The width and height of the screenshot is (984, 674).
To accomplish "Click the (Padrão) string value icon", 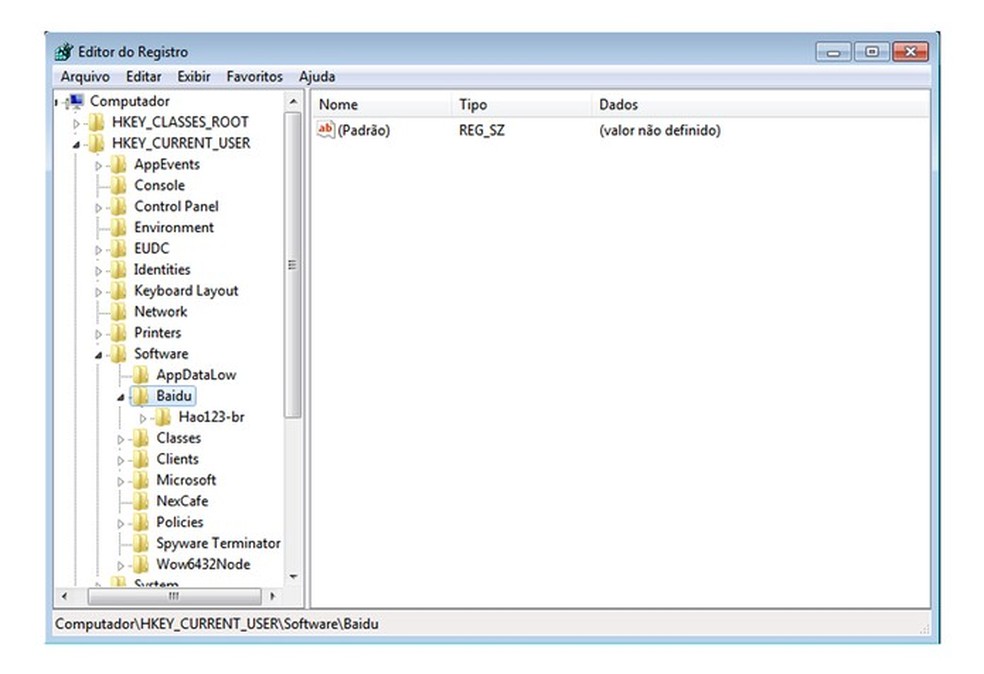I will click(x=326, y=130).
